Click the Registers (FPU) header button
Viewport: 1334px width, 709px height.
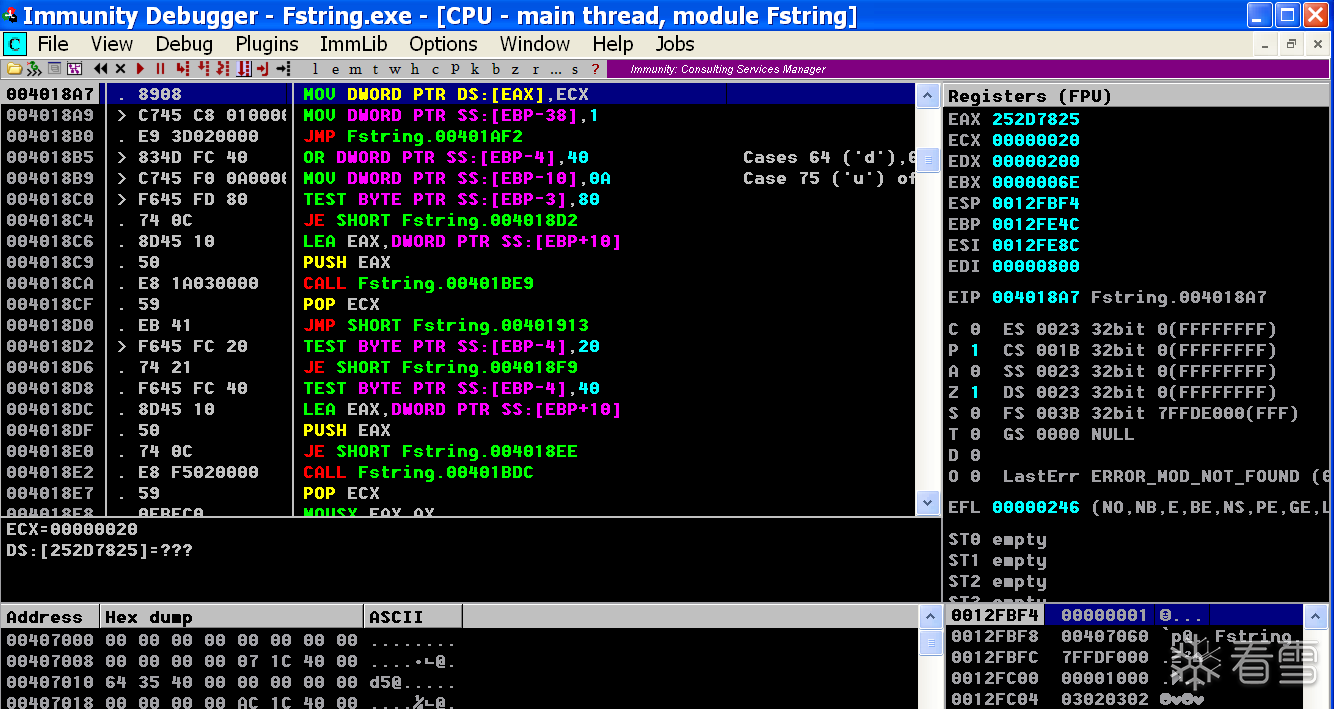(x=1137, y=96)
